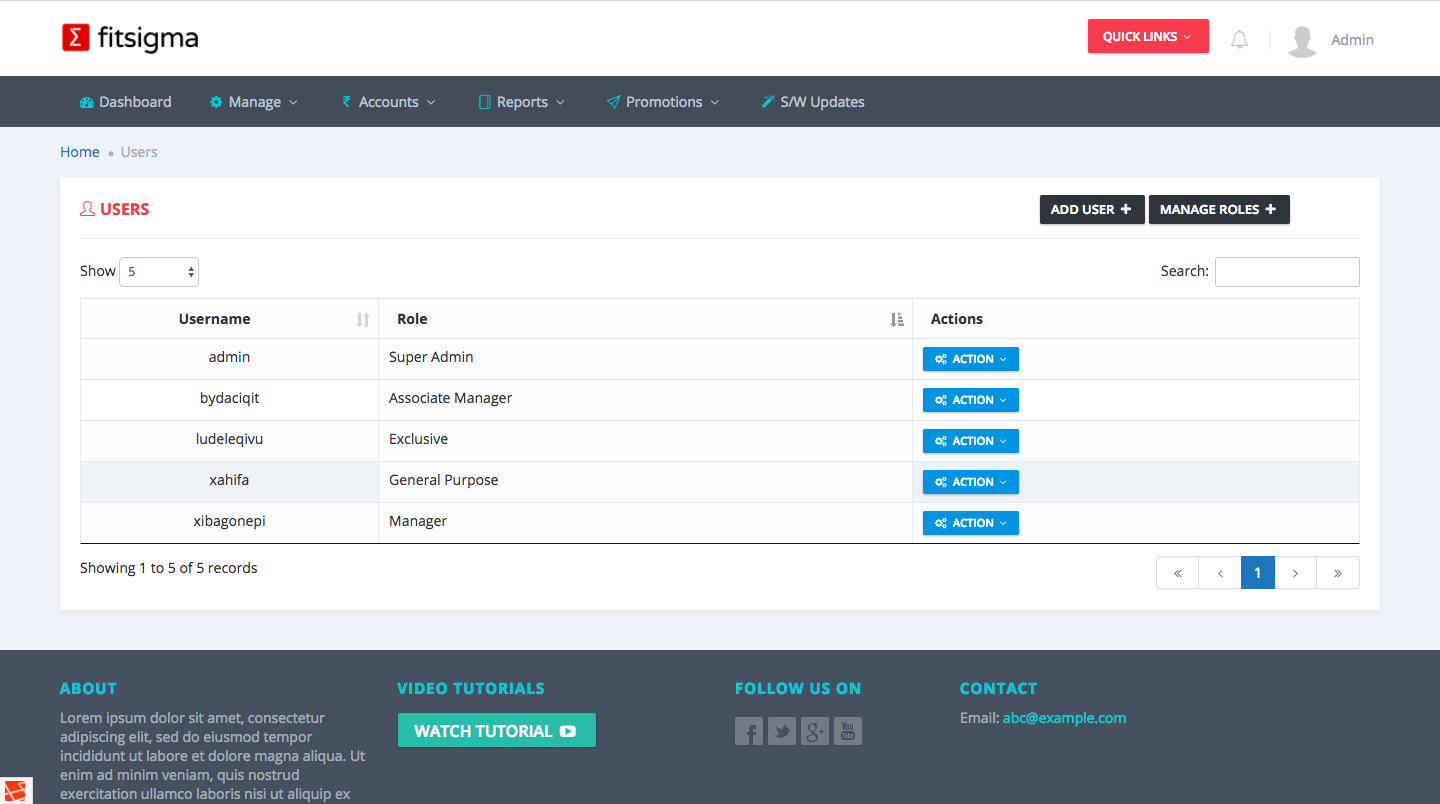Expand the Quick Links dropdown
Screen dimensions: 1440x804
tap(1147, 37)
